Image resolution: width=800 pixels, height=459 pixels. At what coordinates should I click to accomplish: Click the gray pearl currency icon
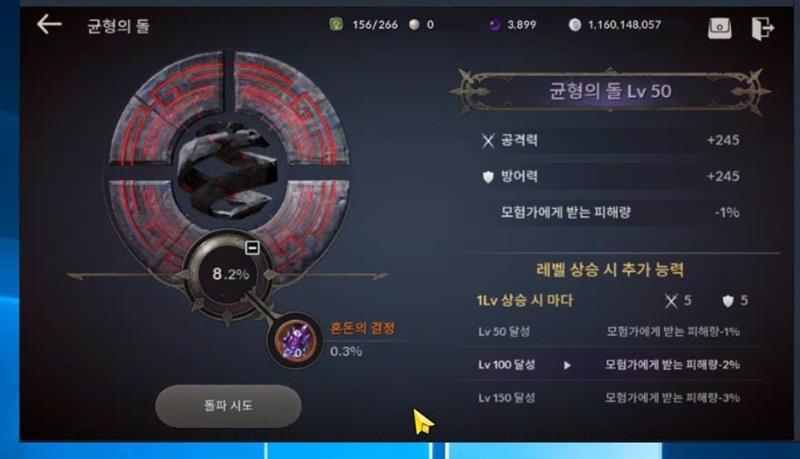tap(414, 24)
